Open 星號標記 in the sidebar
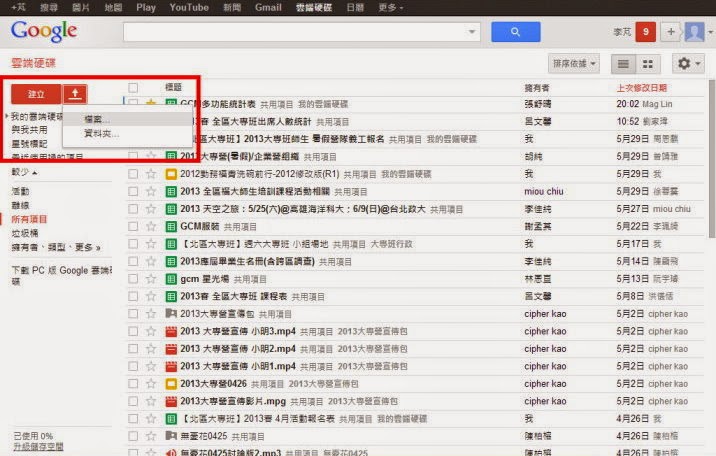716x456 pixels. coord(29,144)
